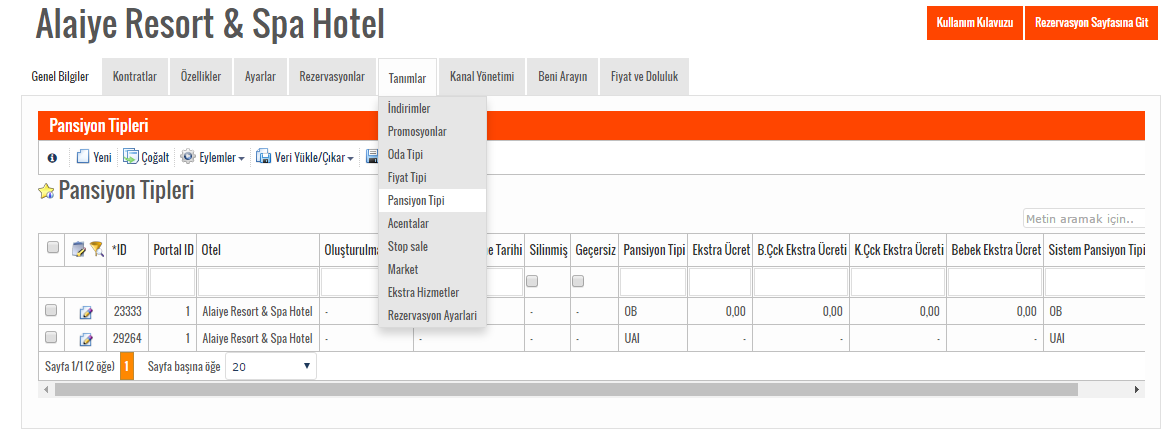This screenshot has height=441, width=1175.
Task: Select Stop sale from the menu
Action: 432,246
